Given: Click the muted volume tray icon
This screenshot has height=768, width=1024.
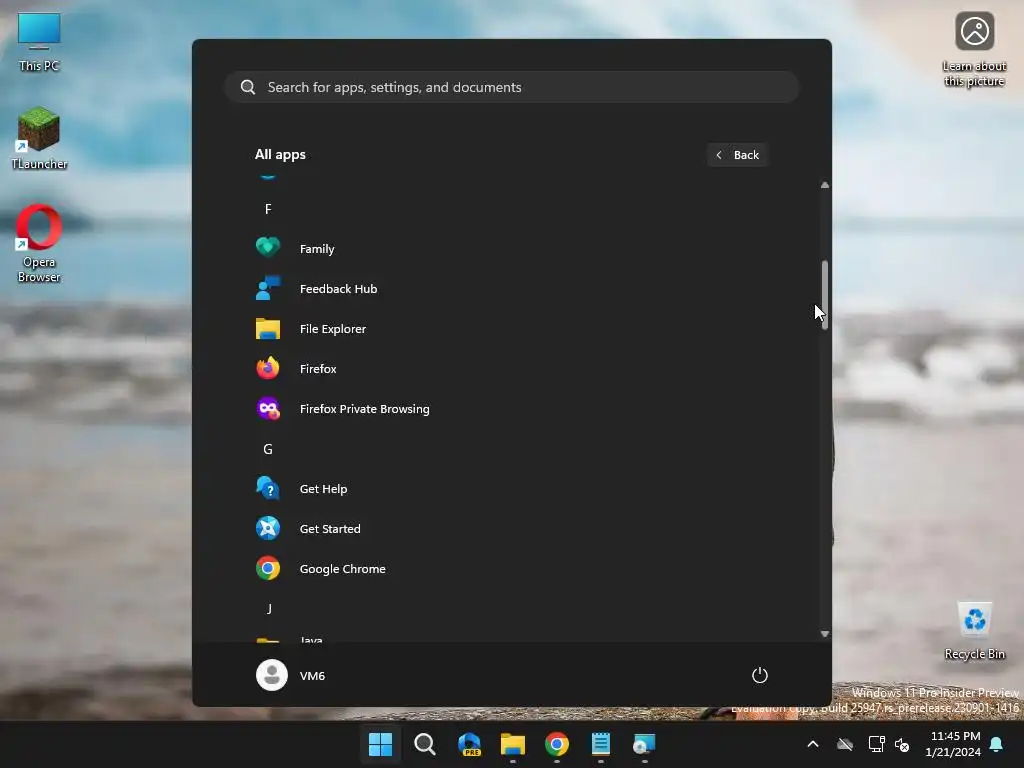Looking at the screenshot, I should click(902, 744).
